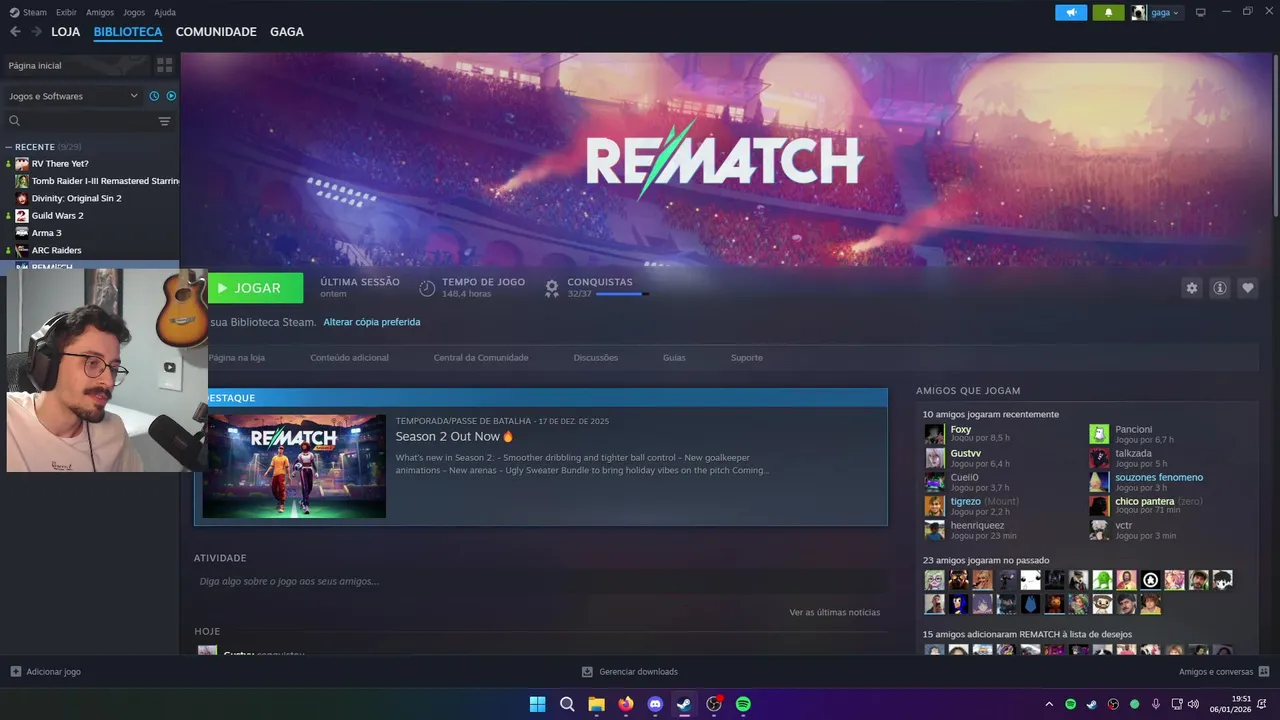This screenshot has width=1280, height=720.
Task: Open the conquistas trophy icon
Action: pyautogui.click(x=551, y=288)
